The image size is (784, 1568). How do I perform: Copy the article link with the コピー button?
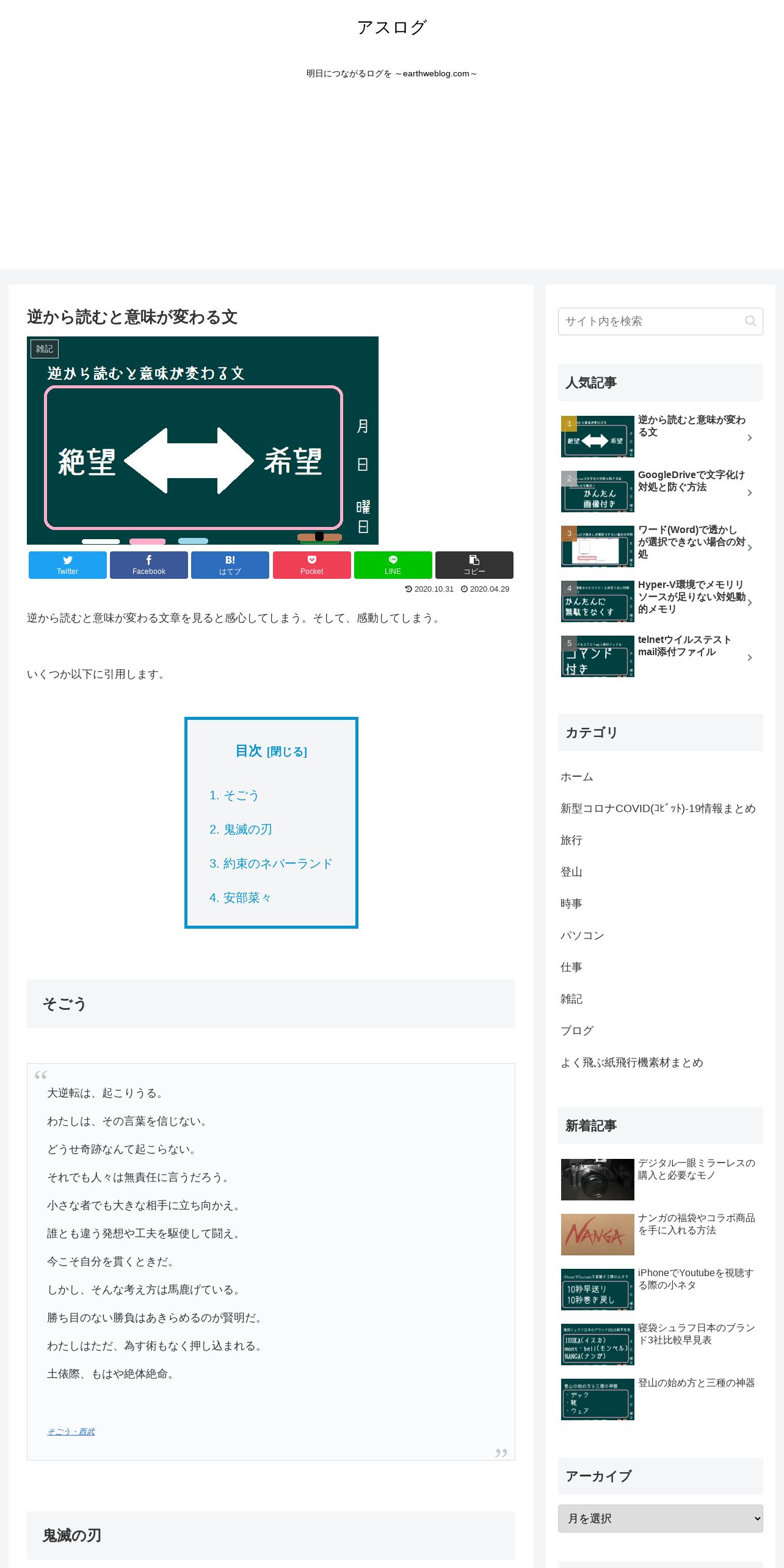(x=474, y=565)
